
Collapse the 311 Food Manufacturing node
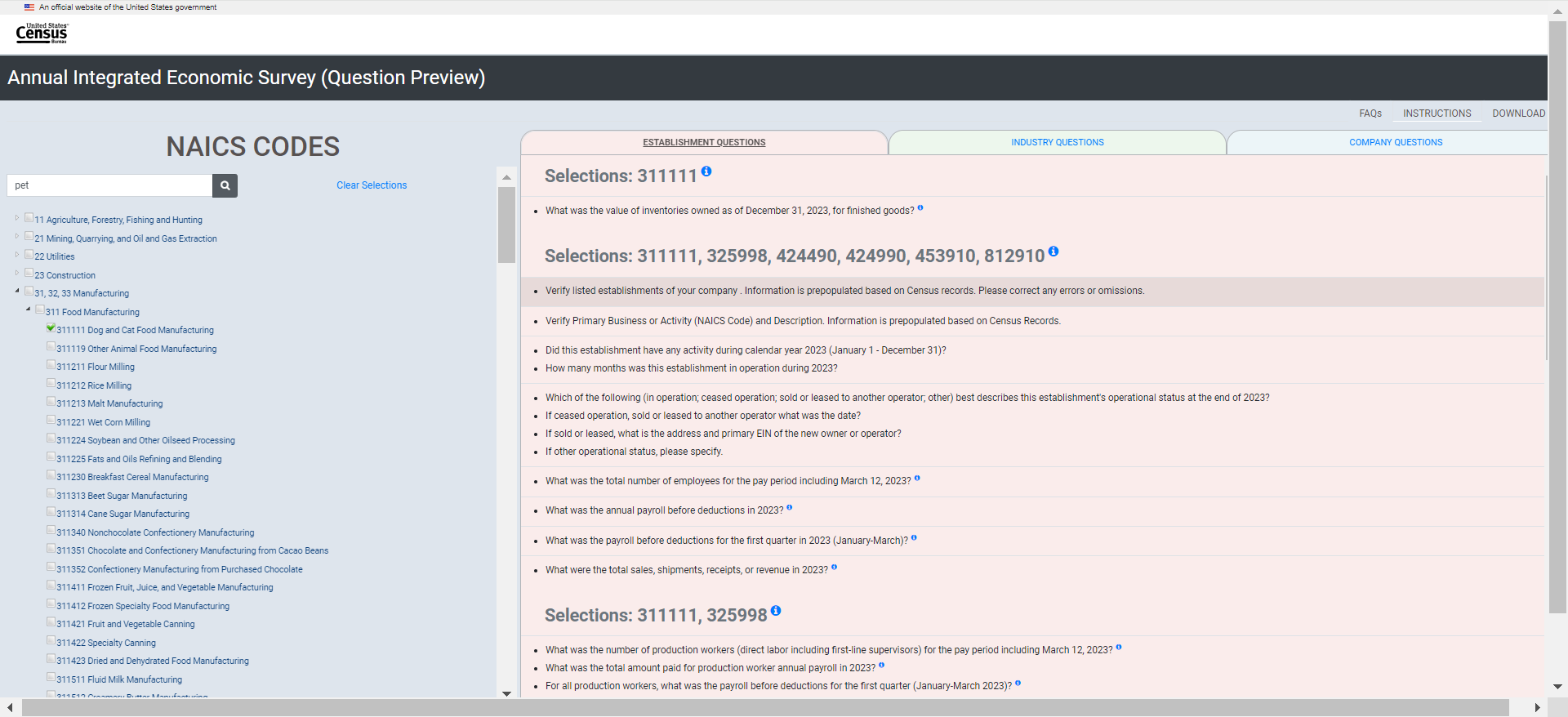(x=29, y=310)
